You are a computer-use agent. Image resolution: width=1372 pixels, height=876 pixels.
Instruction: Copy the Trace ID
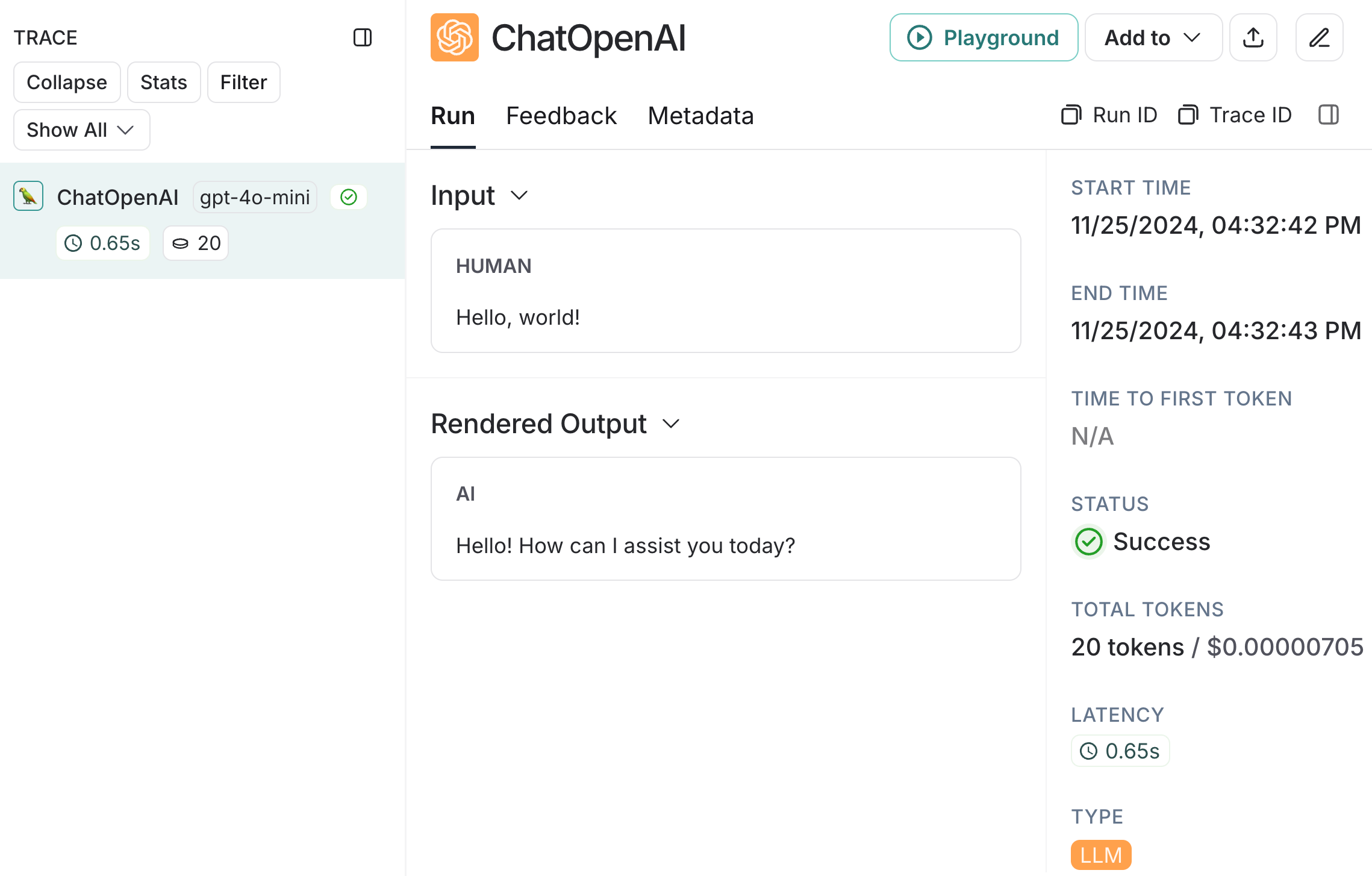1235,114
